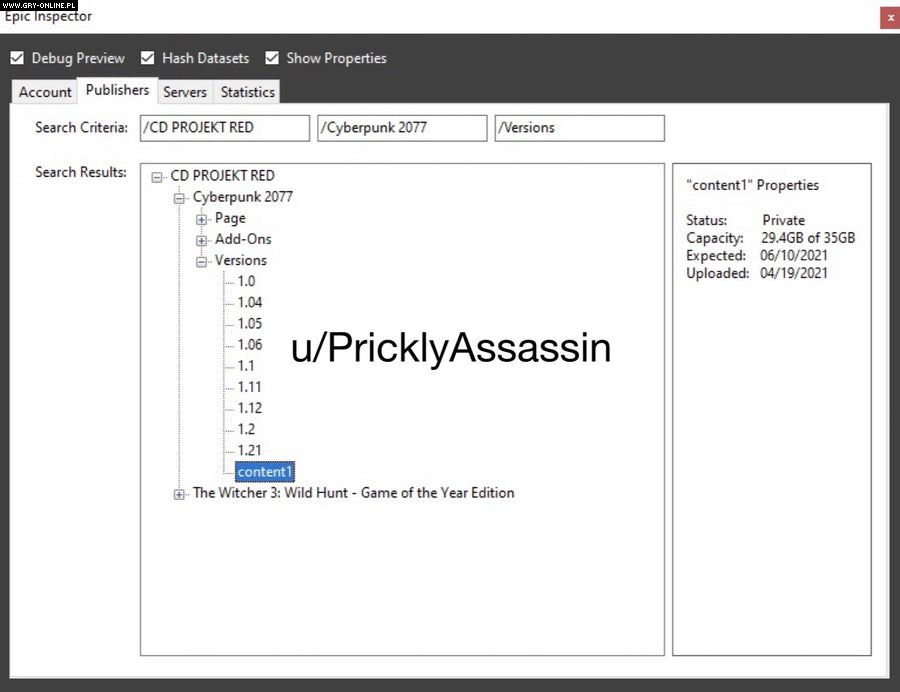Select version 1.21 in the tree
The height and width of the screenshot is (692, 900).
pyautogui.click(x=249, y=450)
